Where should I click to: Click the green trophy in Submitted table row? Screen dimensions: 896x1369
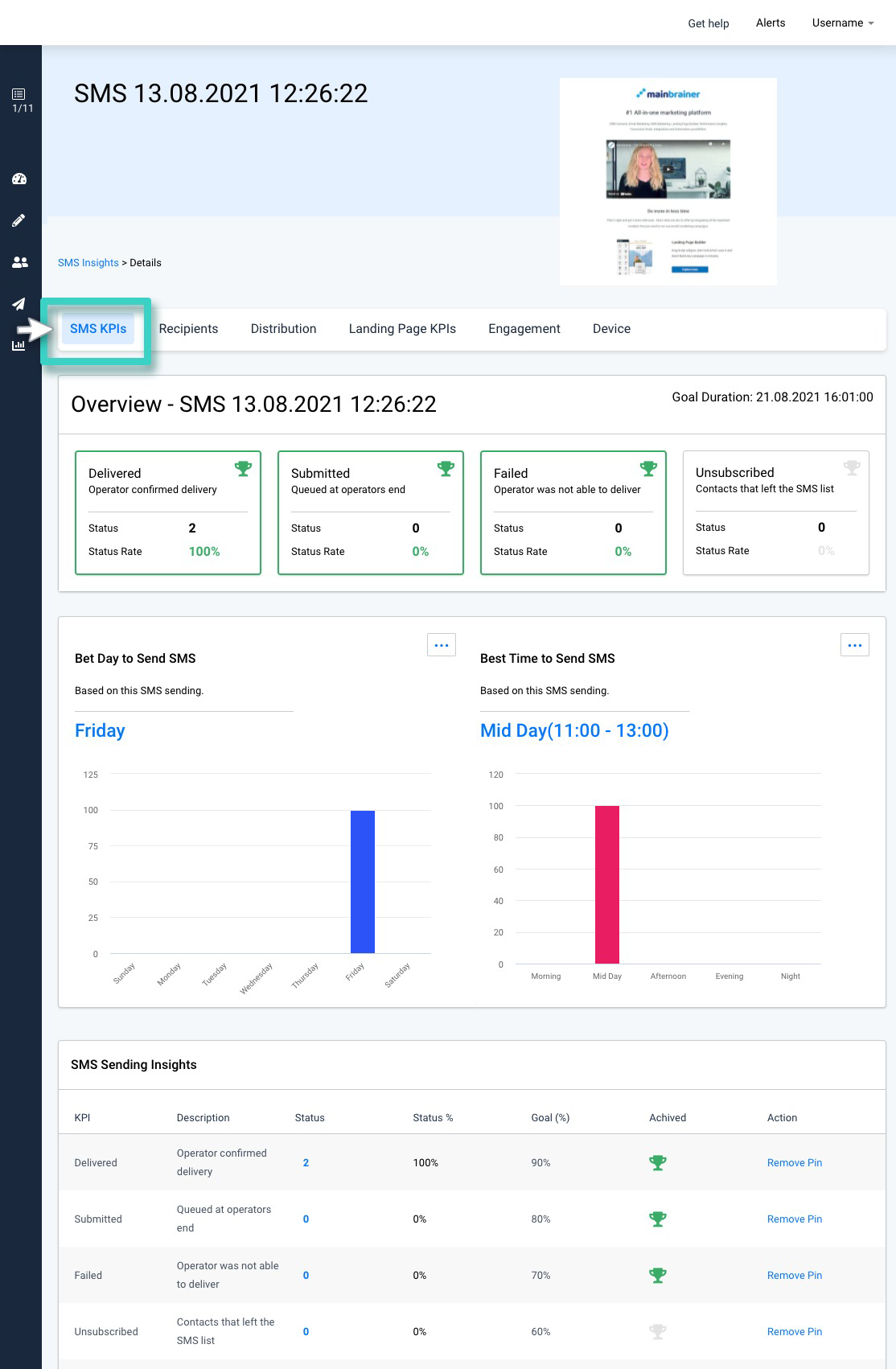click(658, 1219)
